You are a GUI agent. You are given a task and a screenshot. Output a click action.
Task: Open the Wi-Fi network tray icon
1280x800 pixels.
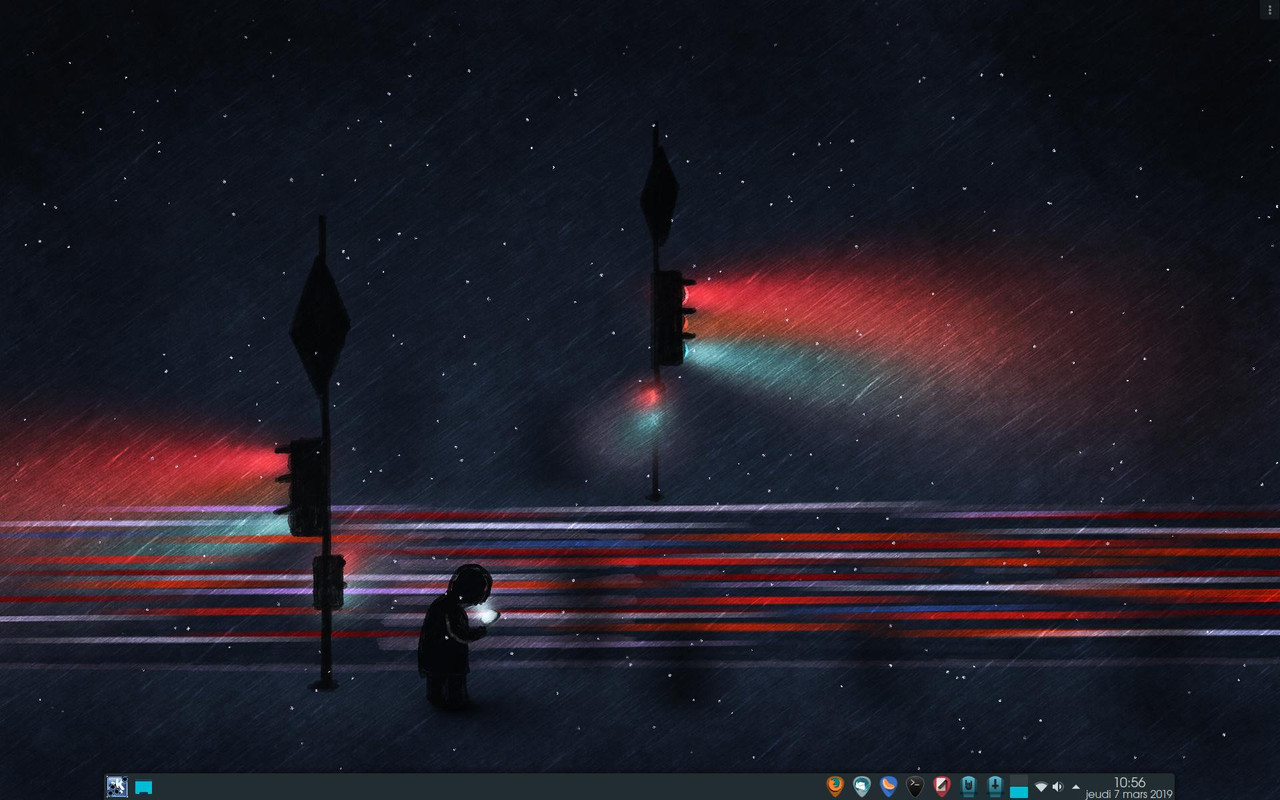1041,787
